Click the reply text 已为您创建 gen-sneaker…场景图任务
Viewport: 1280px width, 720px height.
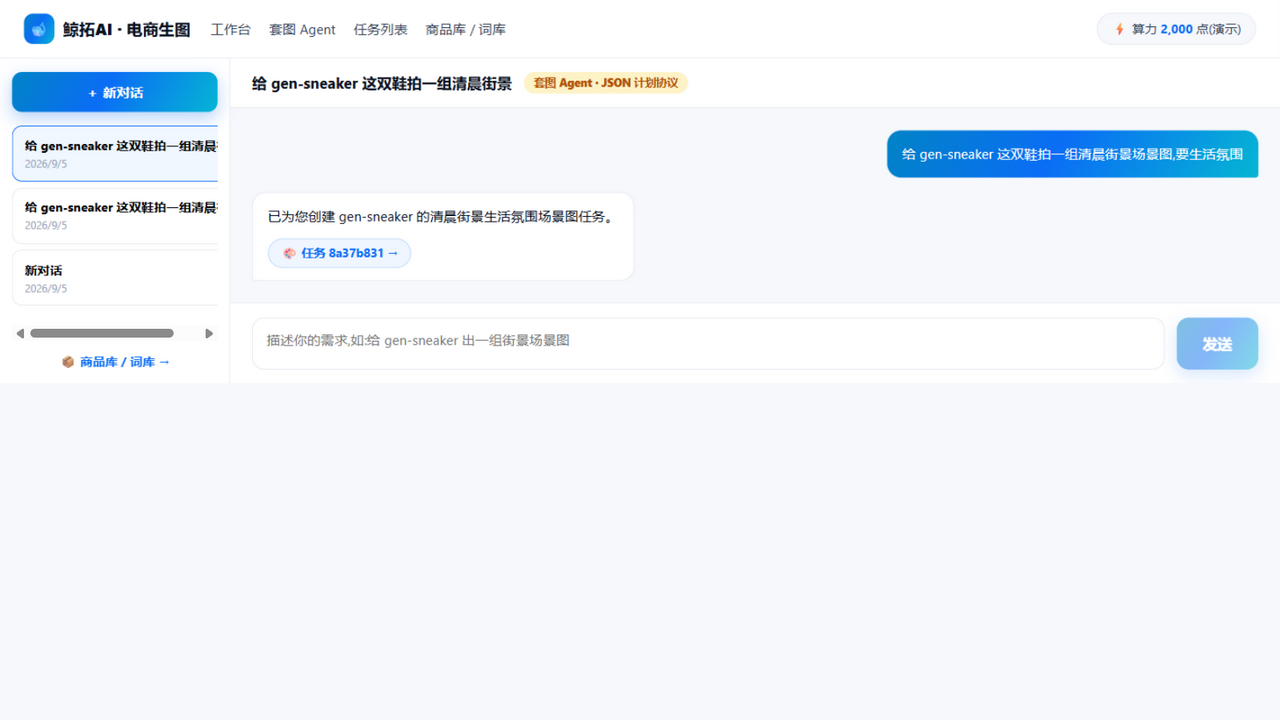(440, 216)
